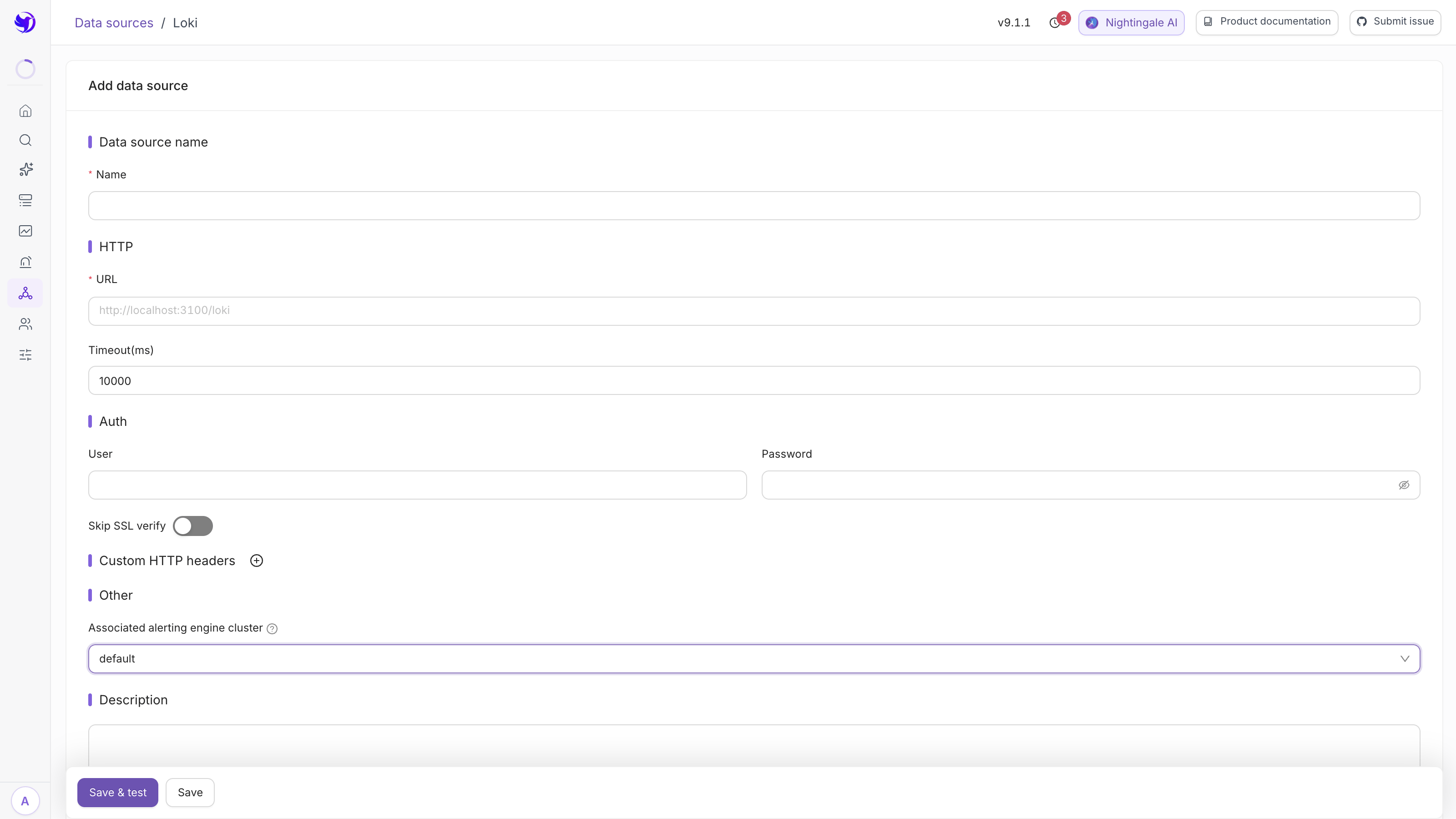
Task: Click the Loki breadcrumb text
Action: pos(185,23)
